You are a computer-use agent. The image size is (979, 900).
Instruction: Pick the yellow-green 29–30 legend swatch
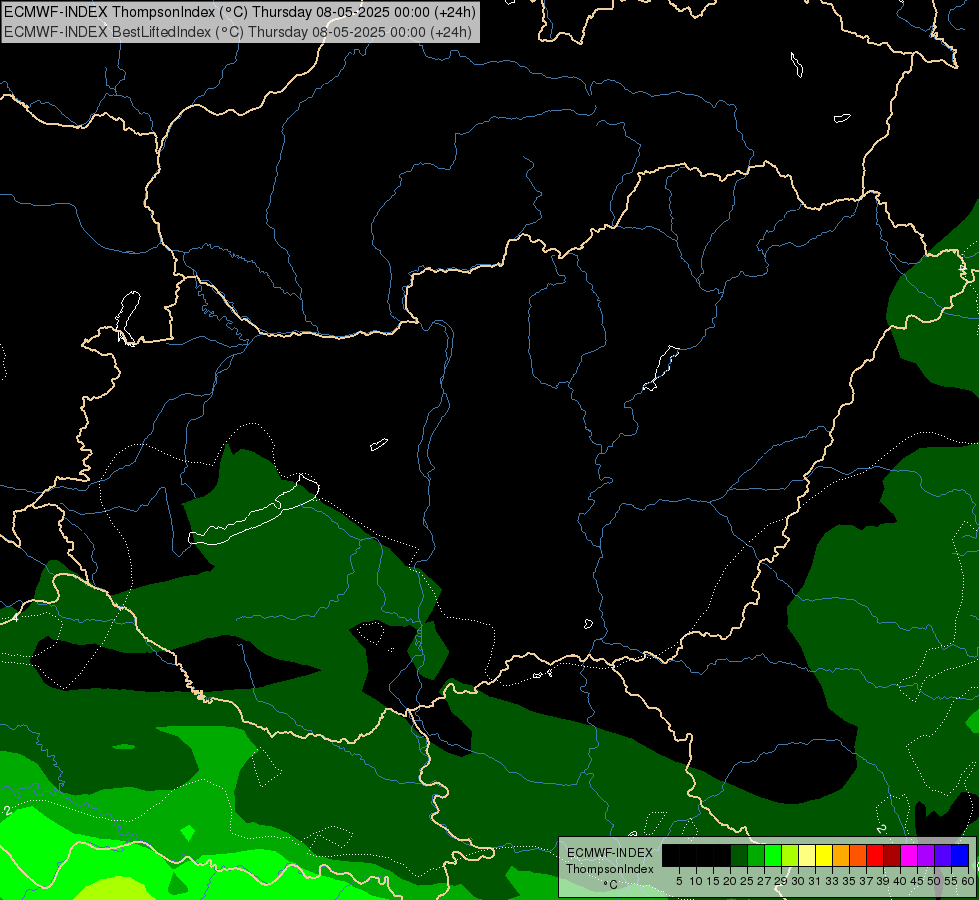(x=790, y=855)
